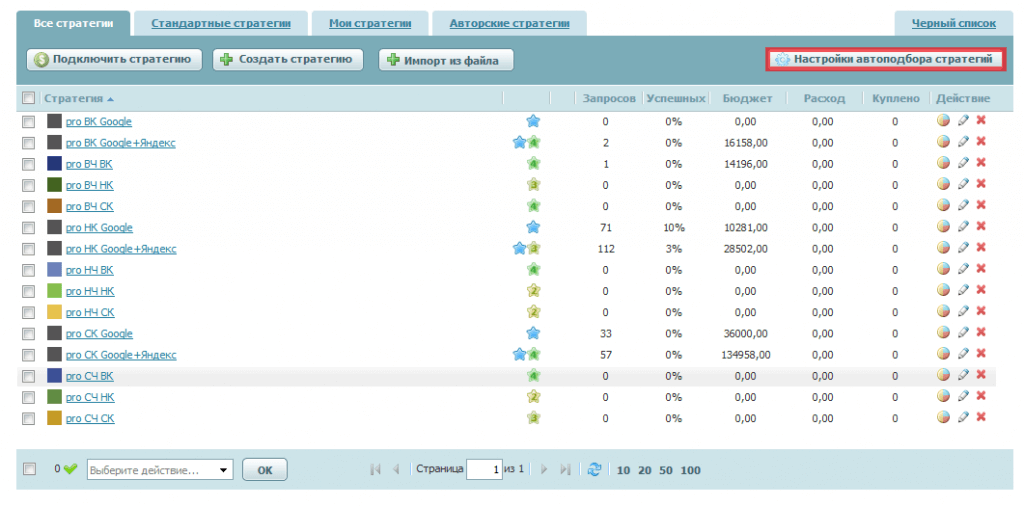Edit pro ВК Google+Яндекс with pencil icon

tap(963, 142)
